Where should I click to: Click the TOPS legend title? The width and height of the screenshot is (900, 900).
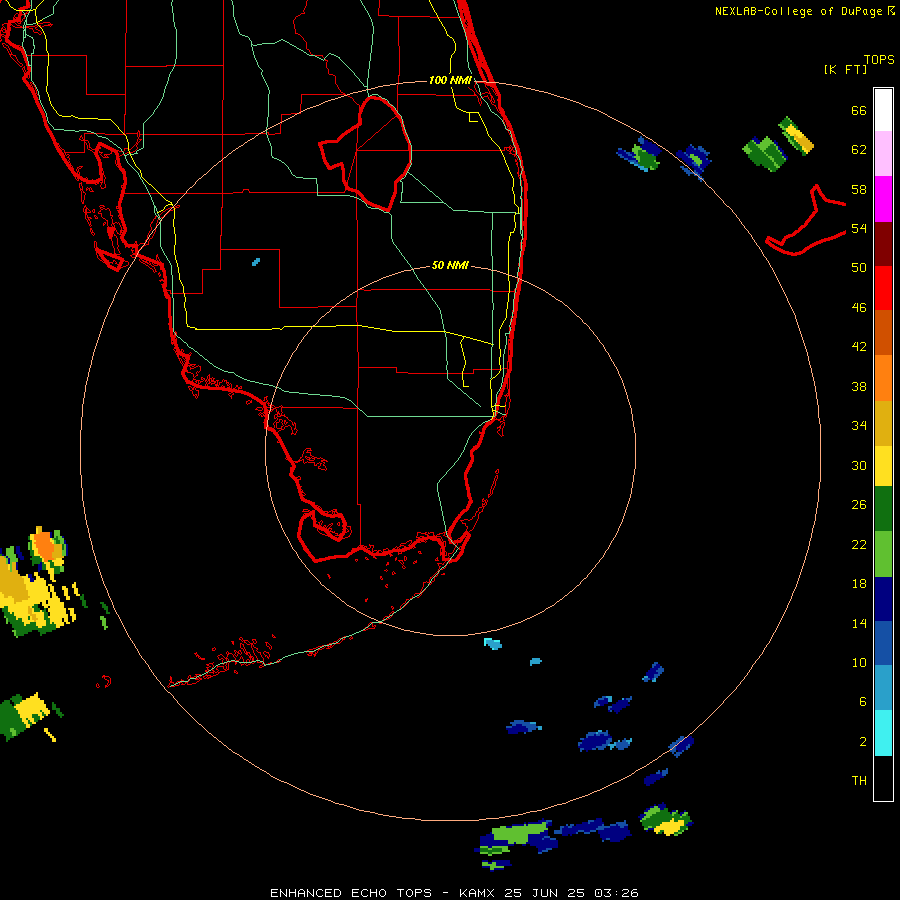point(879,59)
